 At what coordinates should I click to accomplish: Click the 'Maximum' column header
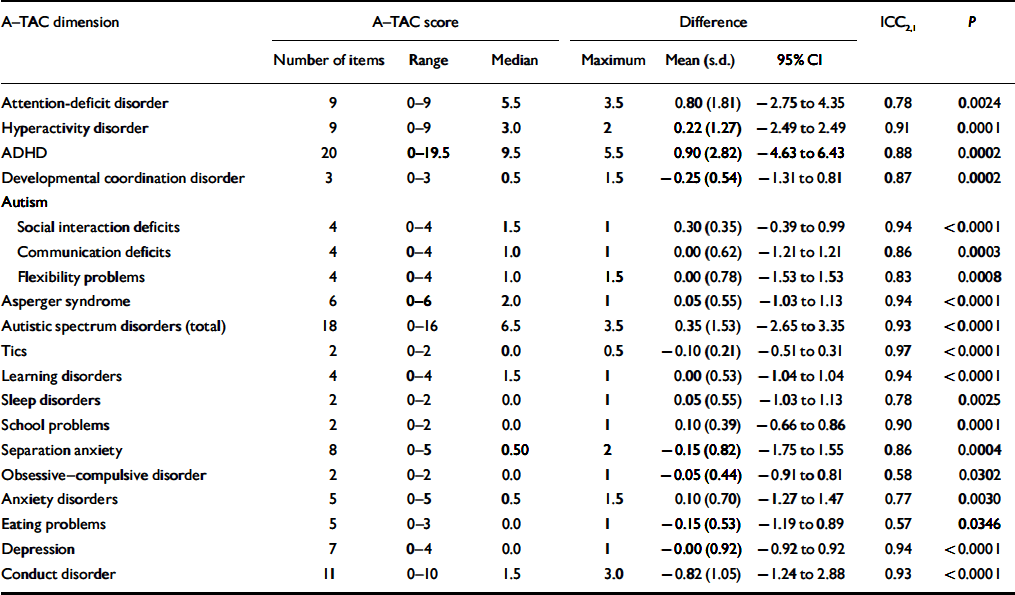pyautogui.click(x=613, y=61)
